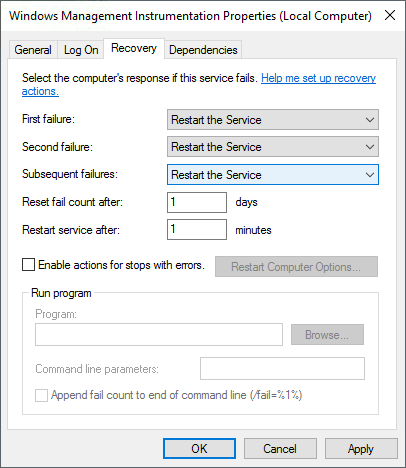This screenshot has width=406, height=468.
Task: Confirm changes with the OK button
Action: [x=199, y=449]
